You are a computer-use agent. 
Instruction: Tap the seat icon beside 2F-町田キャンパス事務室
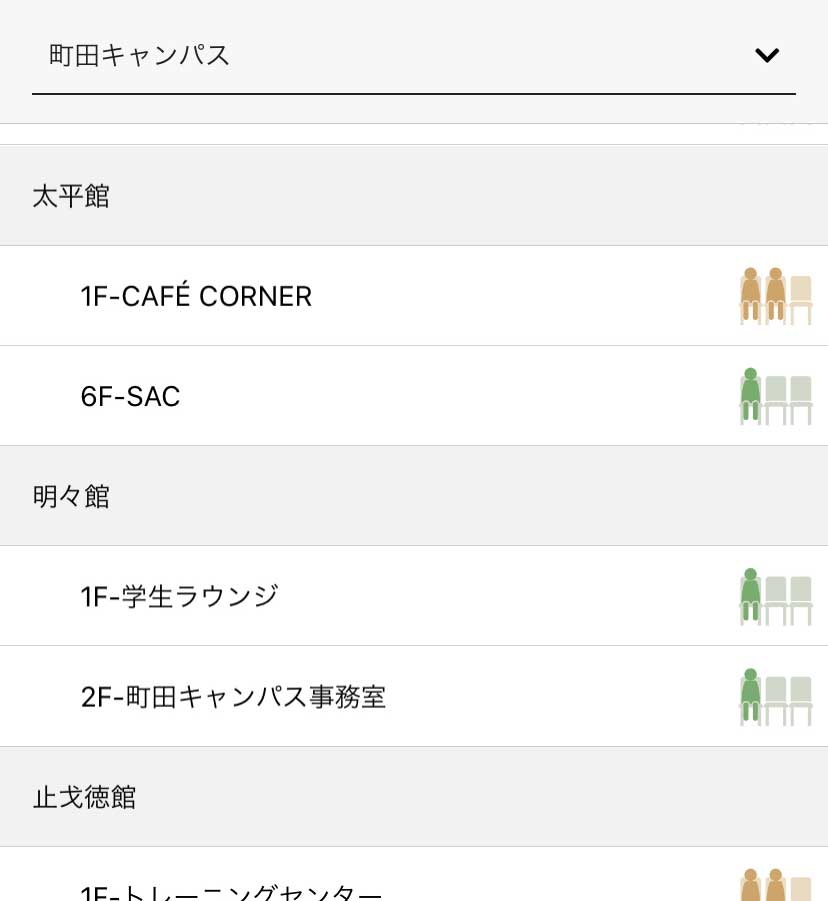click(x=776, y=696)
